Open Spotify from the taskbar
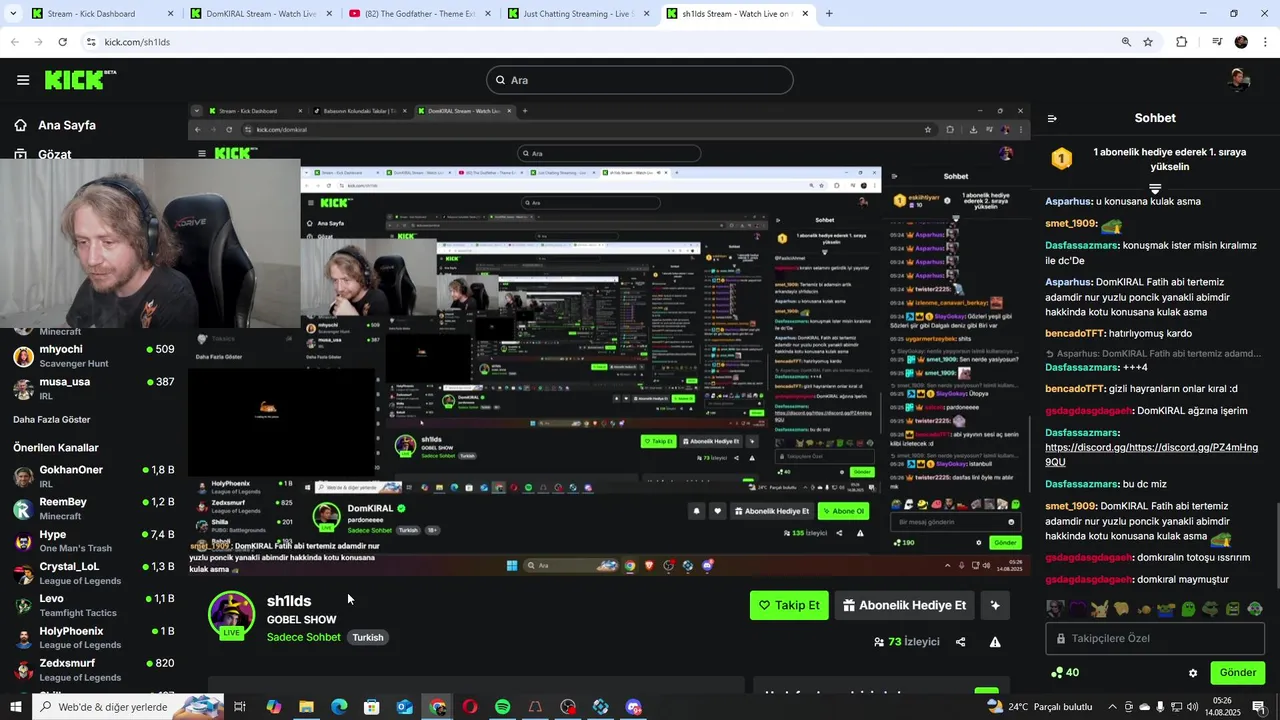Image resolution: width=1280 pixels, height=720 pixels. point(502,707)
